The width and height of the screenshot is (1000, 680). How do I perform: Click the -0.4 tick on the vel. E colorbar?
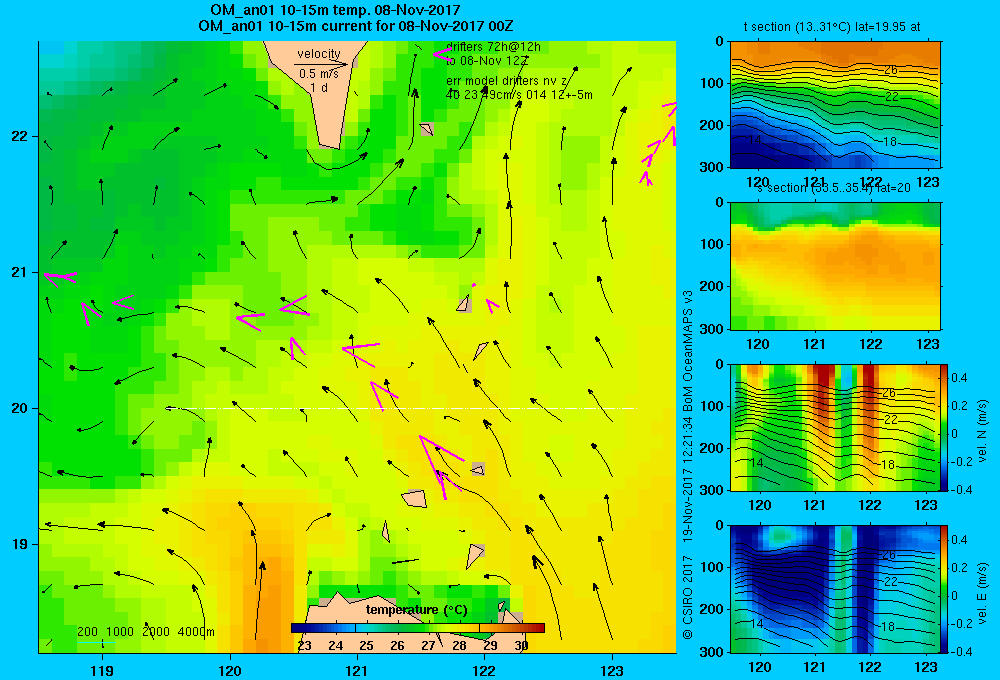point(961,651)
